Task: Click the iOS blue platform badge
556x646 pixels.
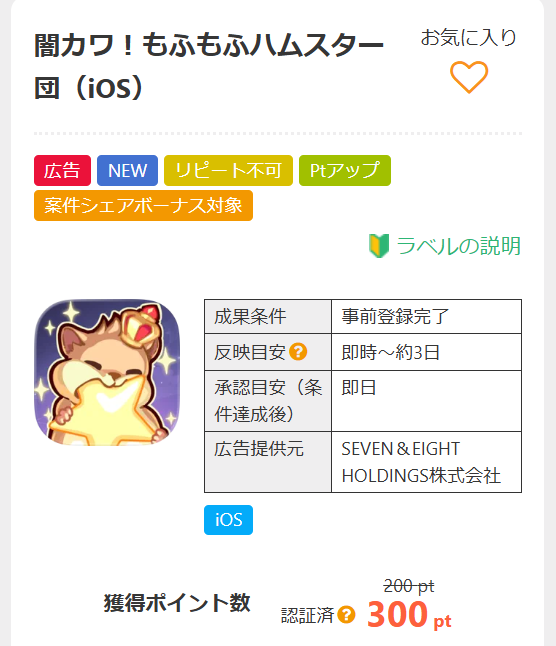Action: pos(228,520)
